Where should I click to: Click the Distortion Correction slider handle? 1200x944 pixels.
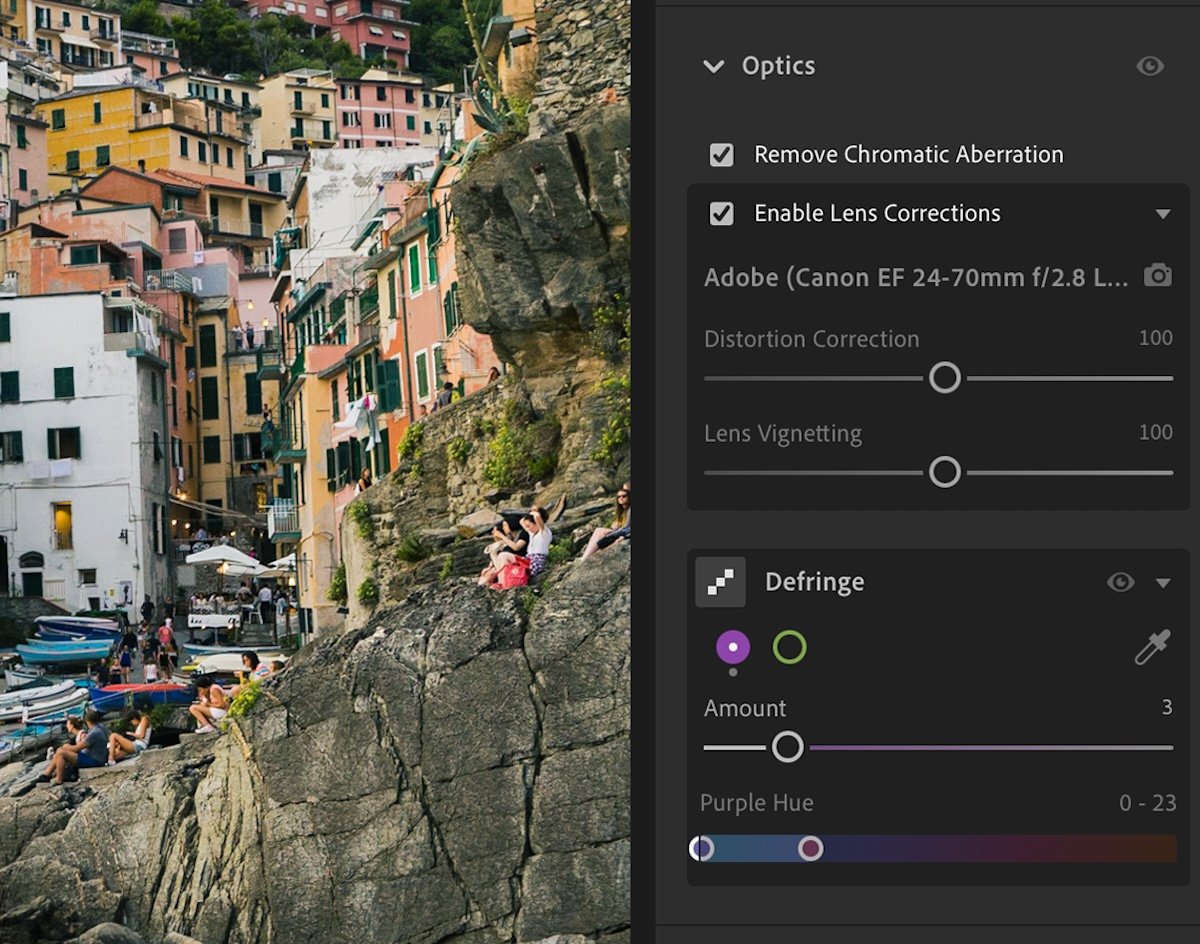944,377
